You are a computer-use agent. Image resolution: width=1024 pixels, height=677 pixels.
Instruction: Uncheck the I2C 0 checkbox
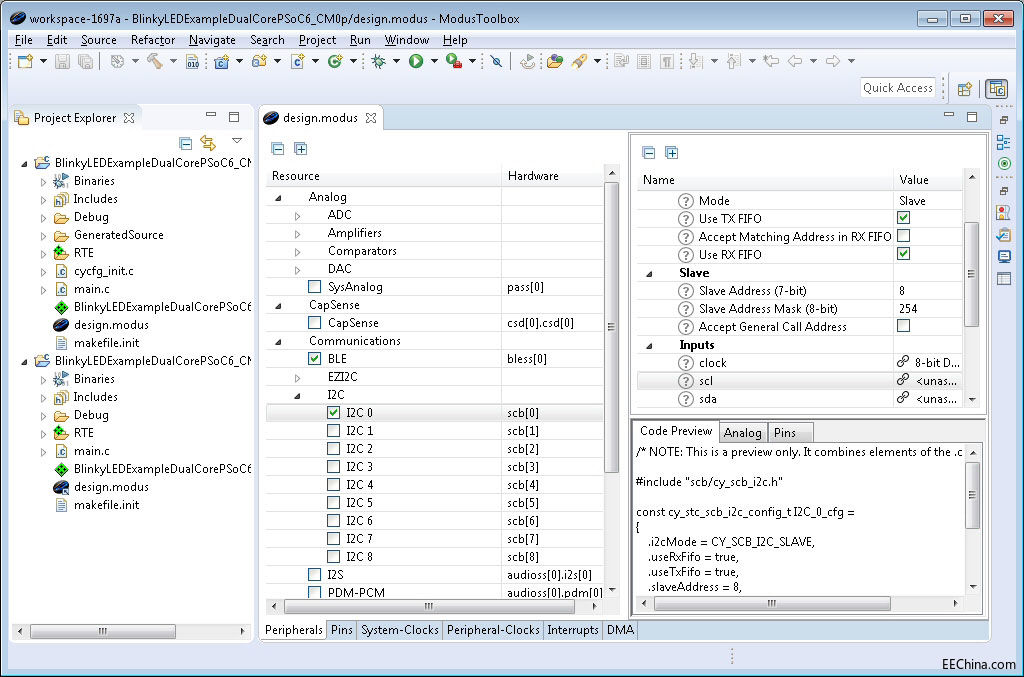pos(333,413)
